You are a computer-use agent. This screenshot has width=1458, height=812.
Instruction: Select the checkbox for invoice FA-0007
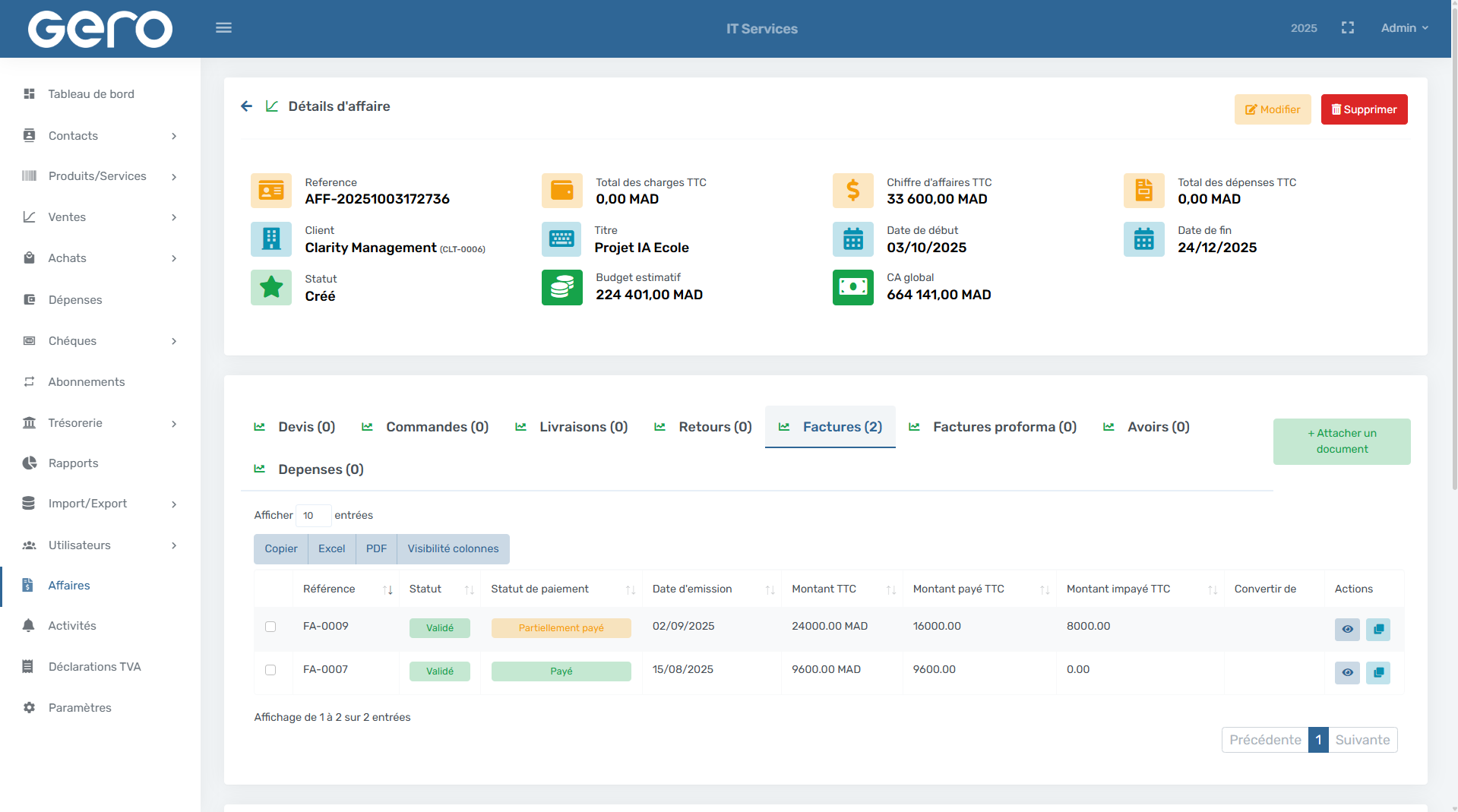[270, 670]
